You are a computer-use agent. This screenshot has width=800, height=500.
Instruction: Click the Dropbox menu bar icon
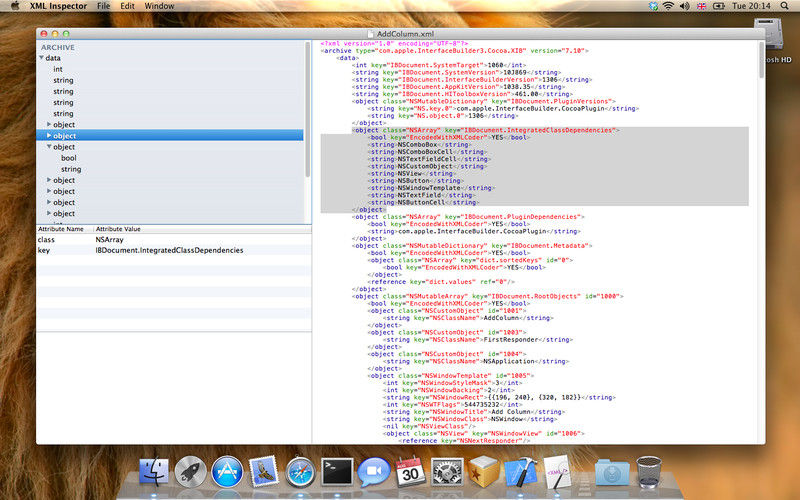click(x=653, y=6)
